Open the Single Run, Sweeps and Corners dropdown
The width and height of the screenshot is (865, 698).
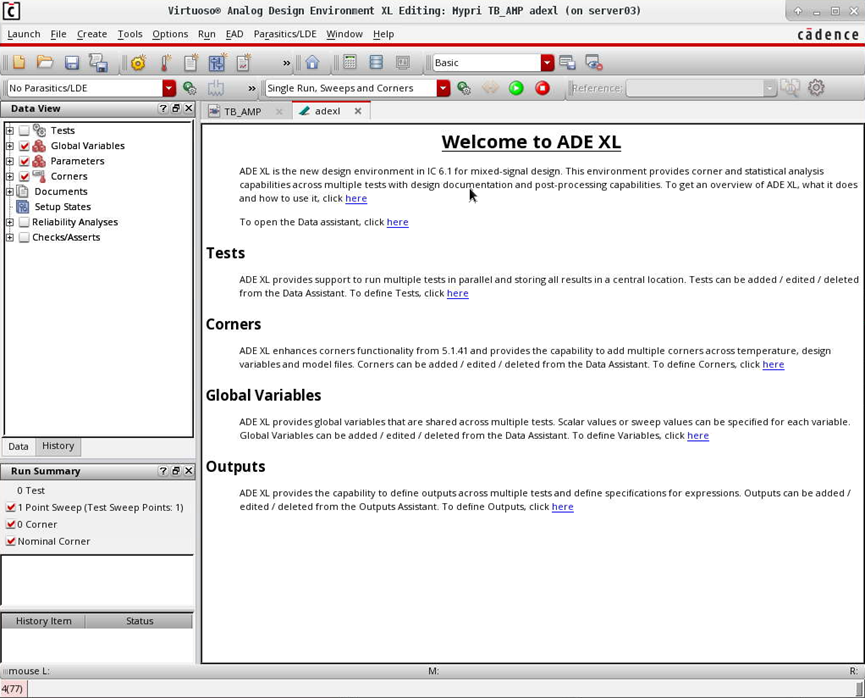click(x=443, y=88)
